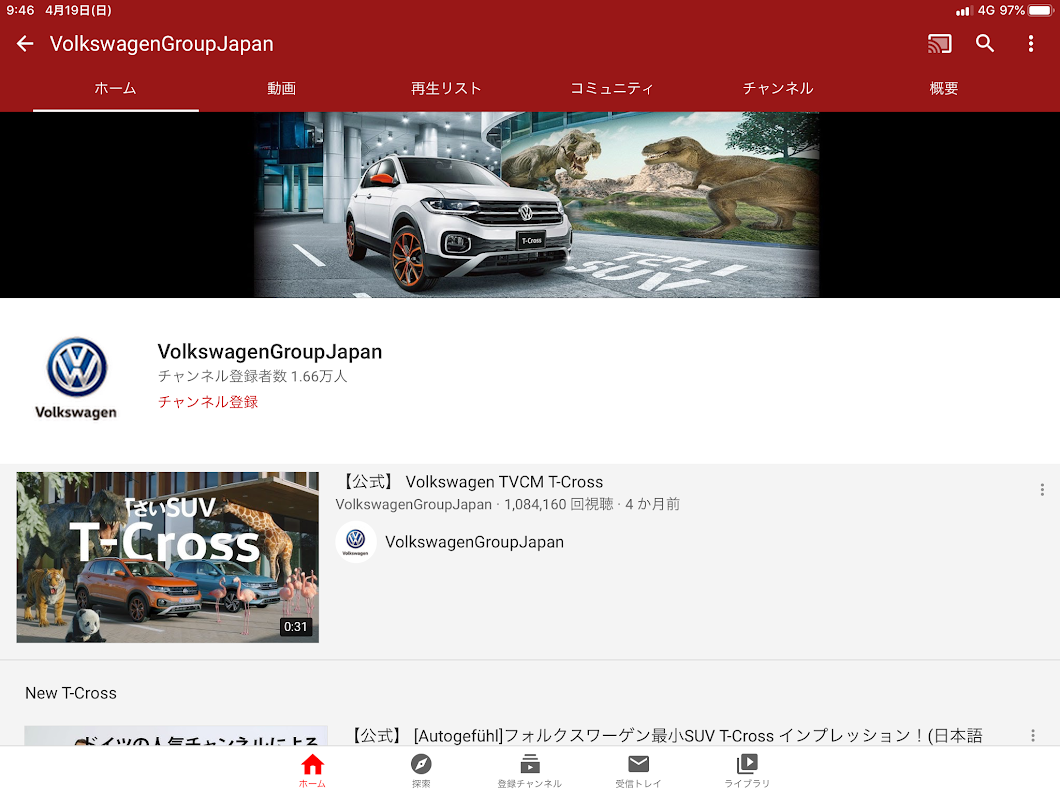Viewport: 1060px width, 795px height.
Task: Open the 概要 tab
Action: 943,89
